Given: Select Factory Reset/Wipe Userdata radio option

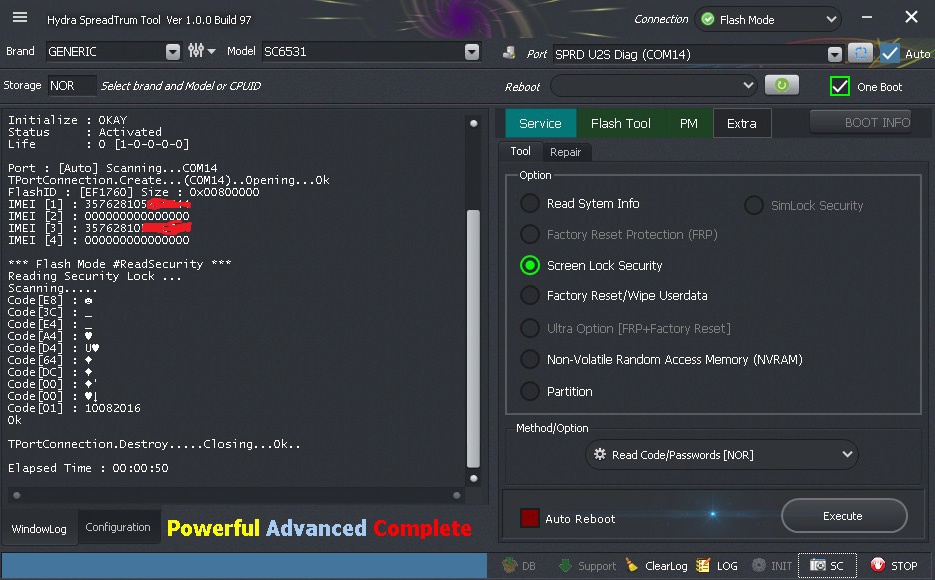Looking at the screenshot, I should tap(530, 296).
